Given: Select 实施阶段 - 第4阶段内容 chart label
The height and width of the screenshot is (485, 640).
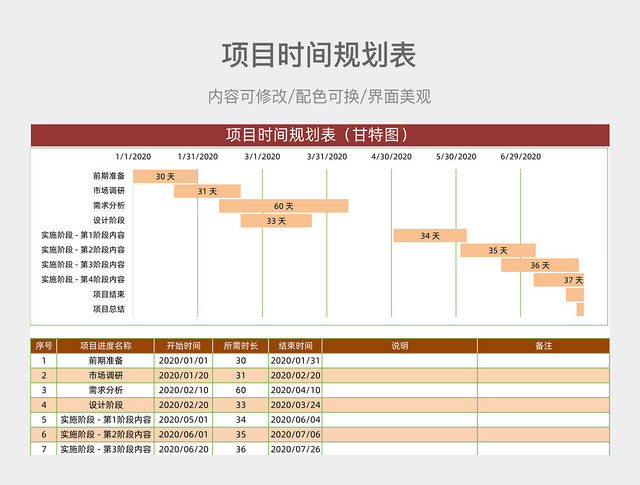Looking at the screenshot, I should pos(83,280).
